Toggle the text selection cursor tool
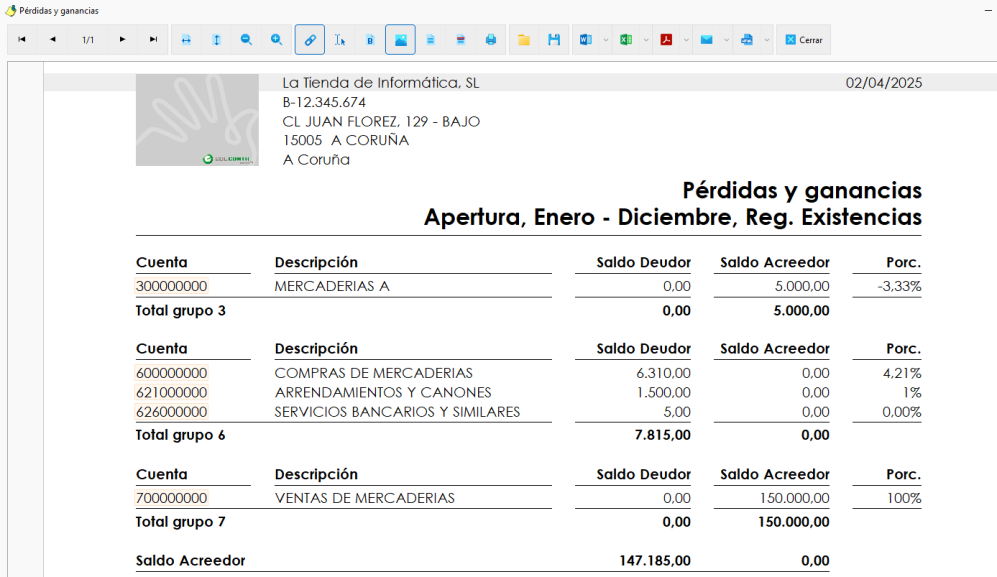Image resolution: width=997 pixels, height=577 pixels. click(x=340, y=39)
